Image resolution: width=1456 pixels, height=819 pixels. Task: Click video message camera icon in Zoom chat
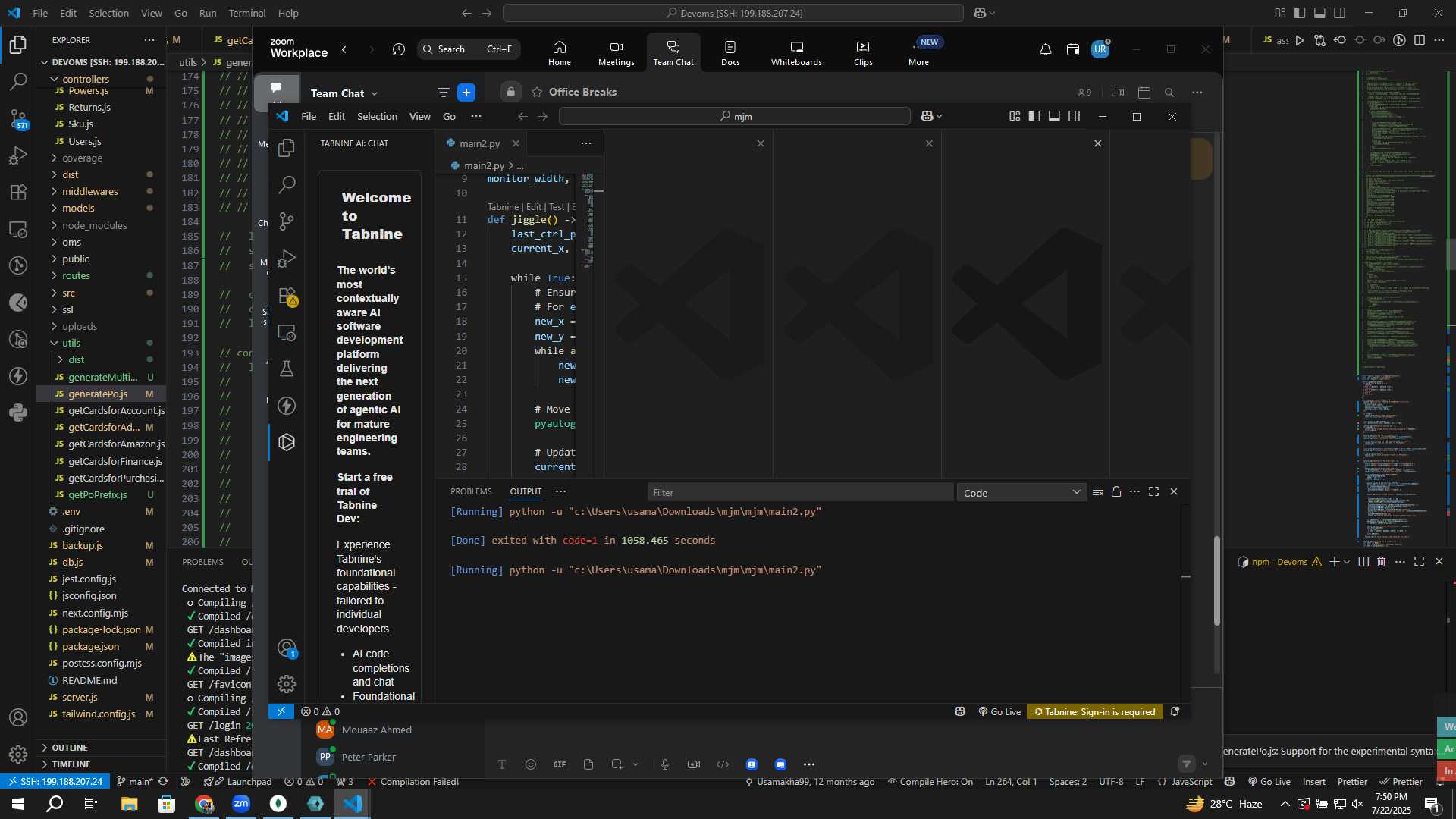[x=694, y=764]
